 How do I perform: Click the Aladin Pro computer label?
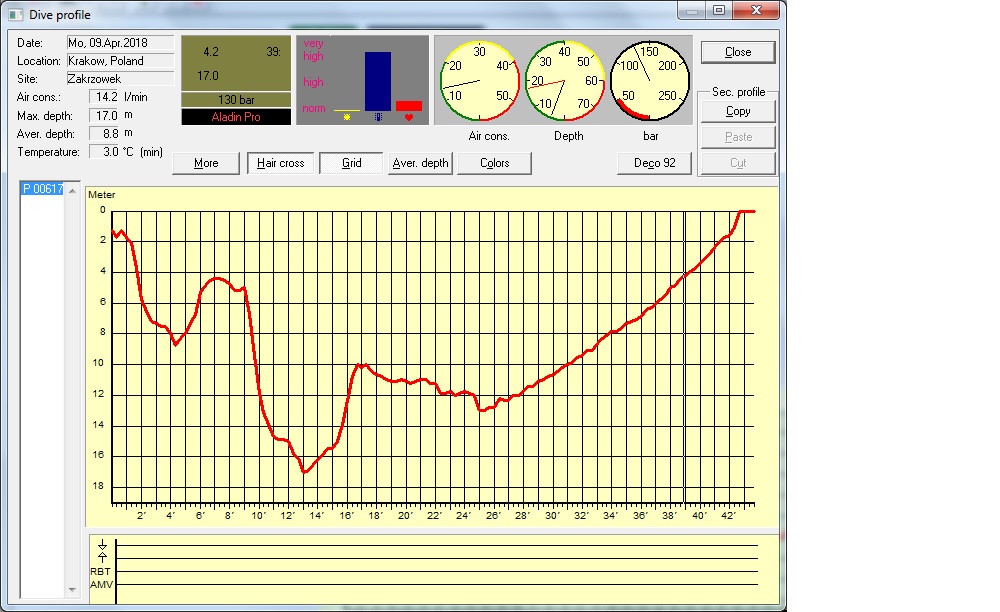click(236, 117)
